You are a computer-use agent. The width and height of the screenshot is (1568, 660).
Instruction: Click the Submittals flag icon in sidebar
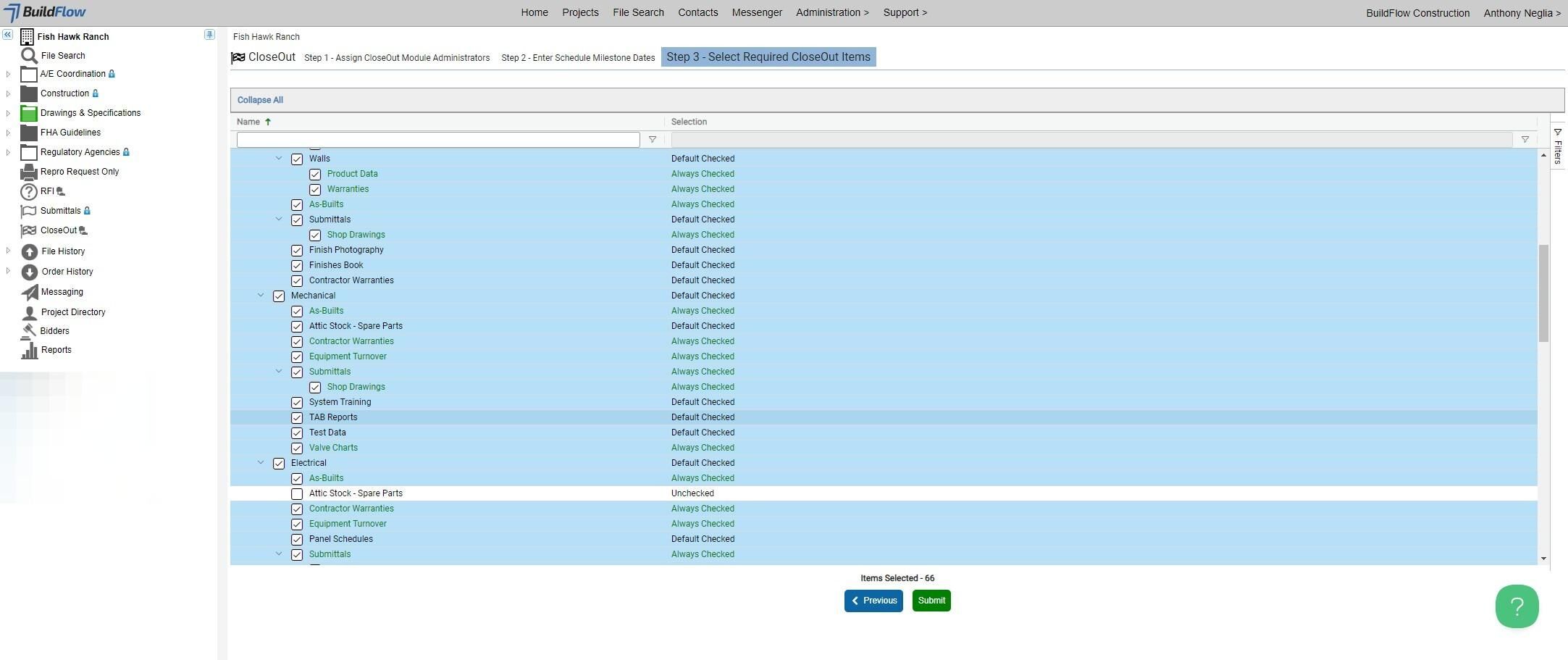click(29, 211)
